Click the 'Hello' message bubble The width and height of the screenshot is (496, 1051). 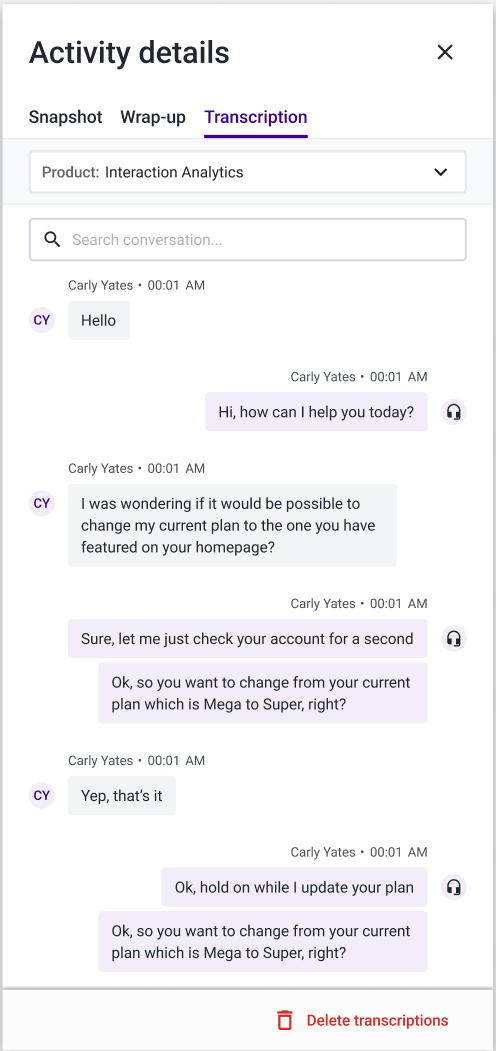99,320
